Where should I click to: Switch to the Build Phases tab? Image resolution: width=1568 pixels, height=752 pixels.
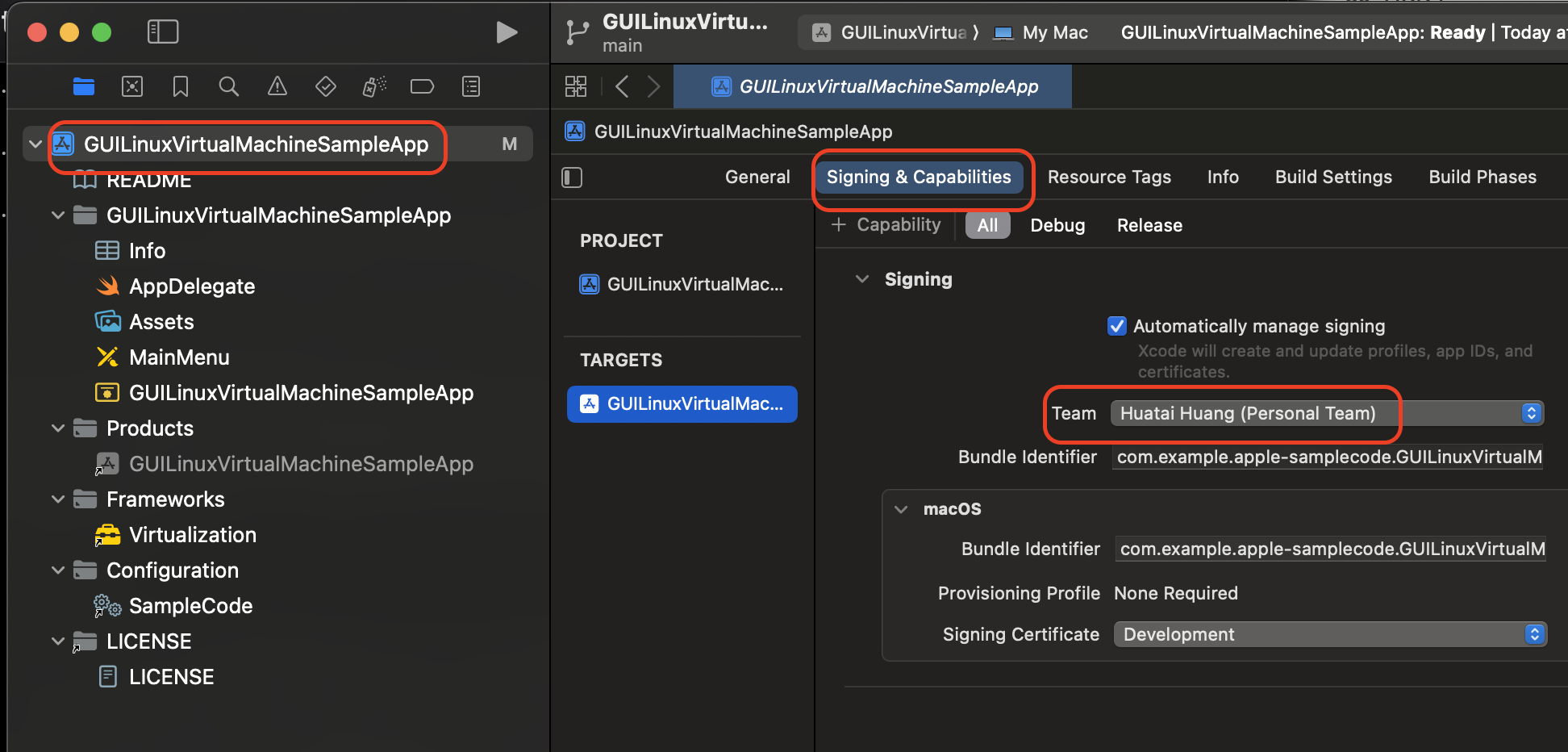click(1483, 177)
